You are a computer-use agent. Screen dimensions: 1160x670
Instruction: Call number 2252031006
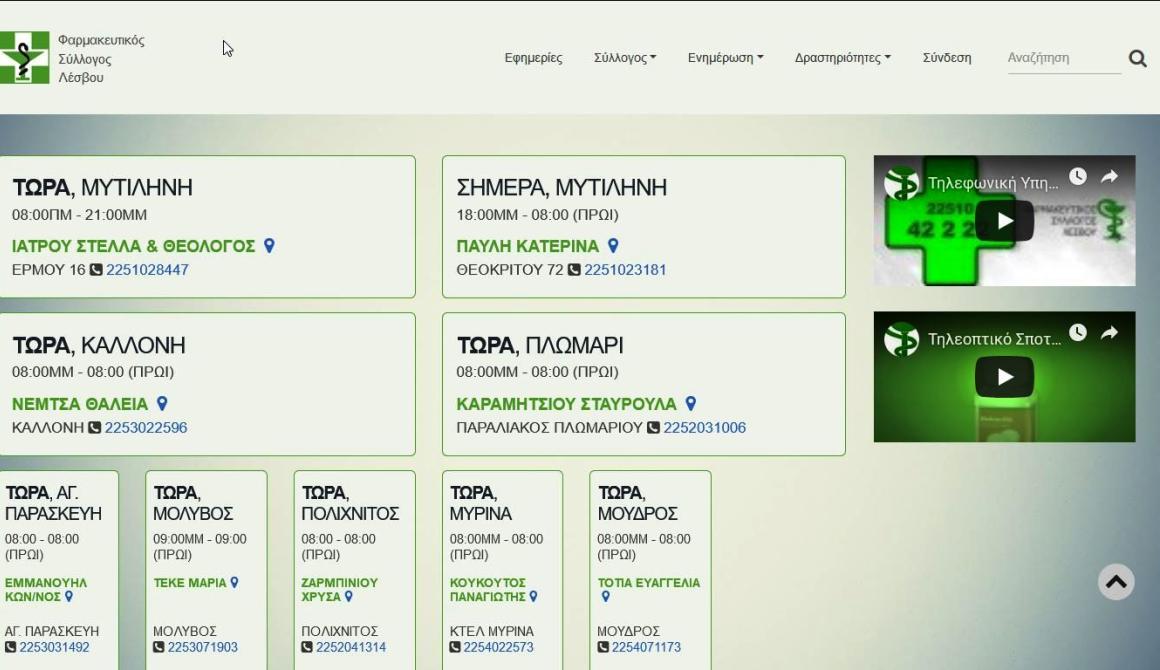(x=704, y=427)
